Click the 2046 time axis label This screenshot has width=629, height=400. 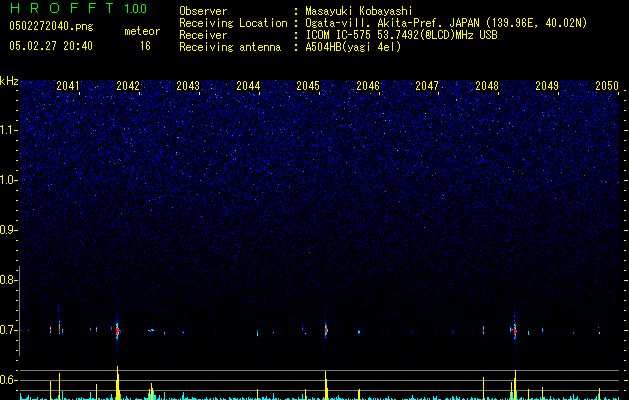coord(368,85)
